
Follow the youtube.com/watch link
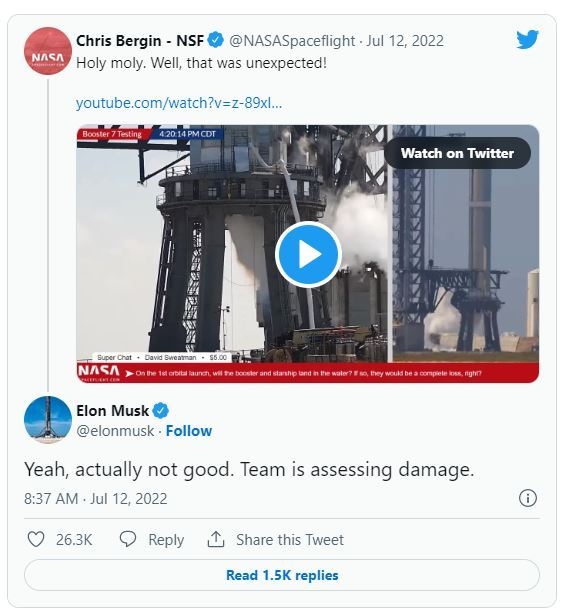179,103
